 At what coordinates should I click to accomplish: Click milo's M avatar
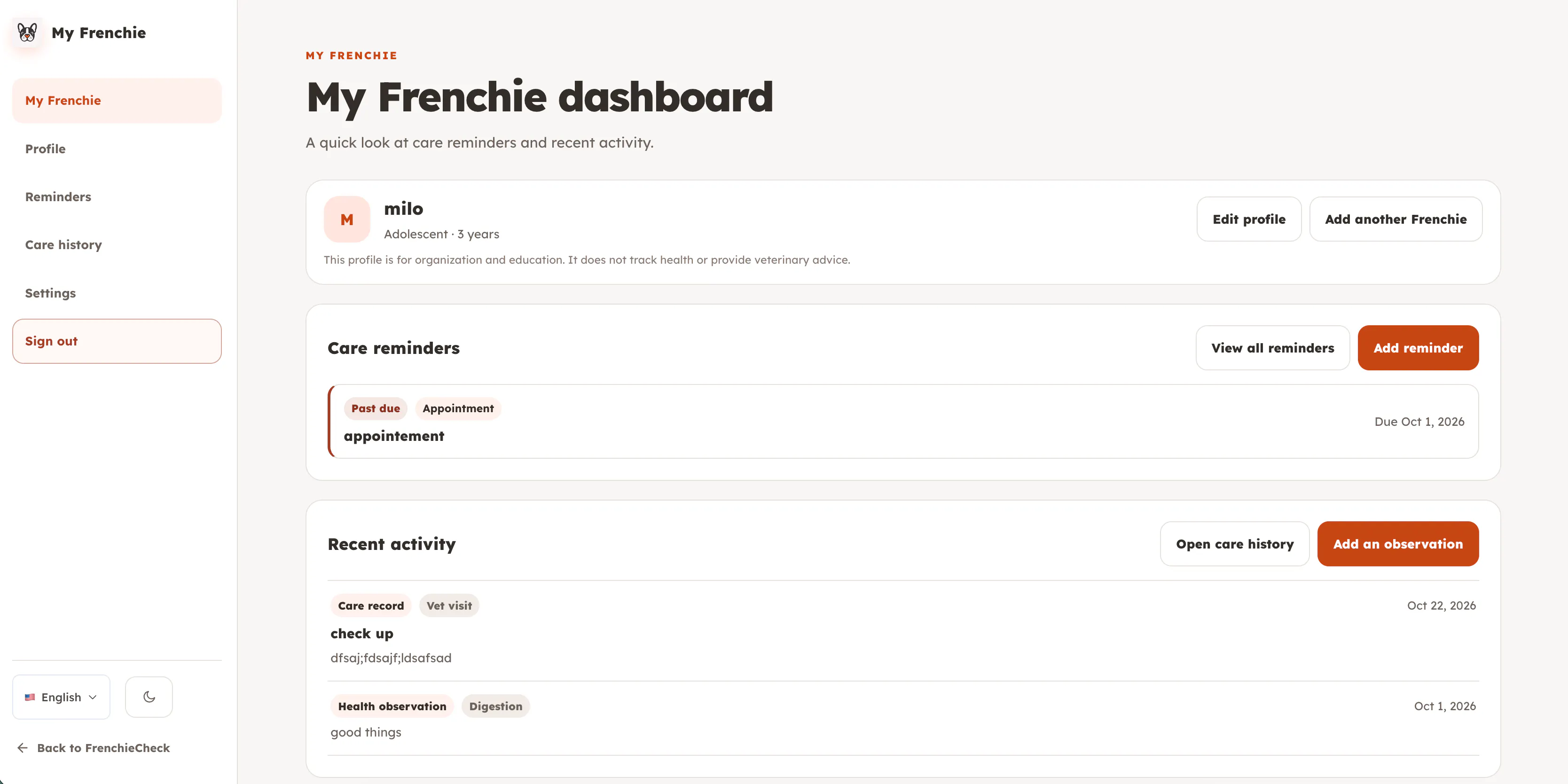[x=347, y=220]
